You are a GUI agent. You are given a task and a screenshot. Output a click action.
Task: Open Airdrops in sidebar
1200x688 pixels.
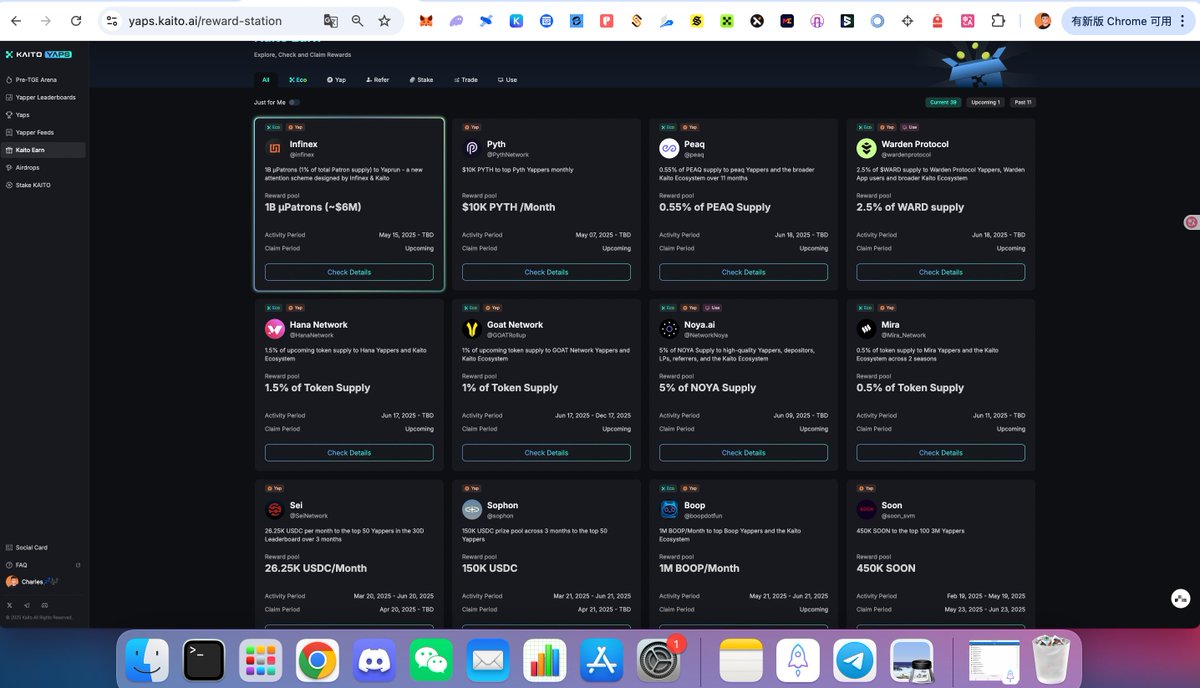pos(44,167)
